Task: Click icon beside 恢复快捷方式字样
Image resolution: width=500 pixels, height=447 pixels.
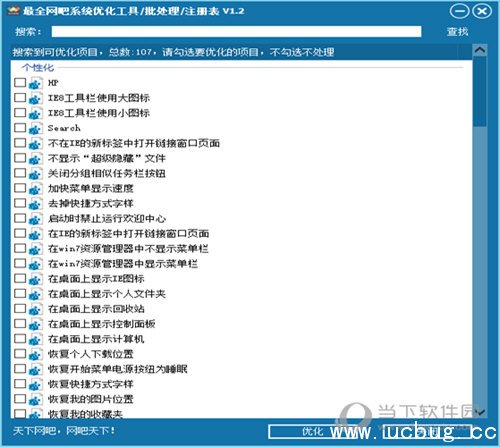Action: (36, 384)
